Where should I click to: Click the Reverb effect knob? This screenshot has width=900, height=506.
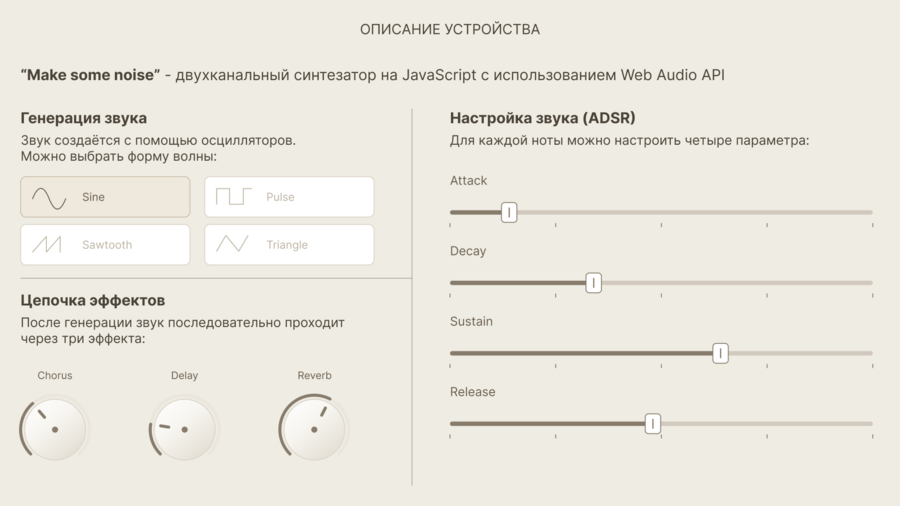314,429
